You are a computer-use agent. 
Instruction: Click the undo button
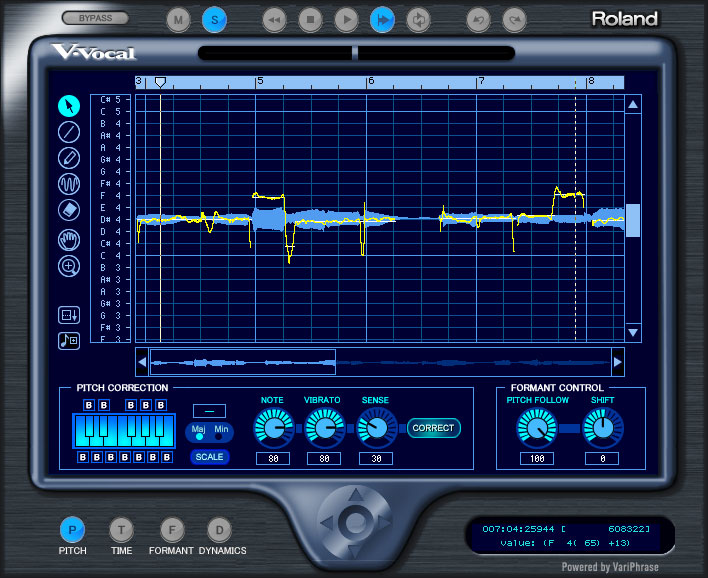click(x=478, y=20)
